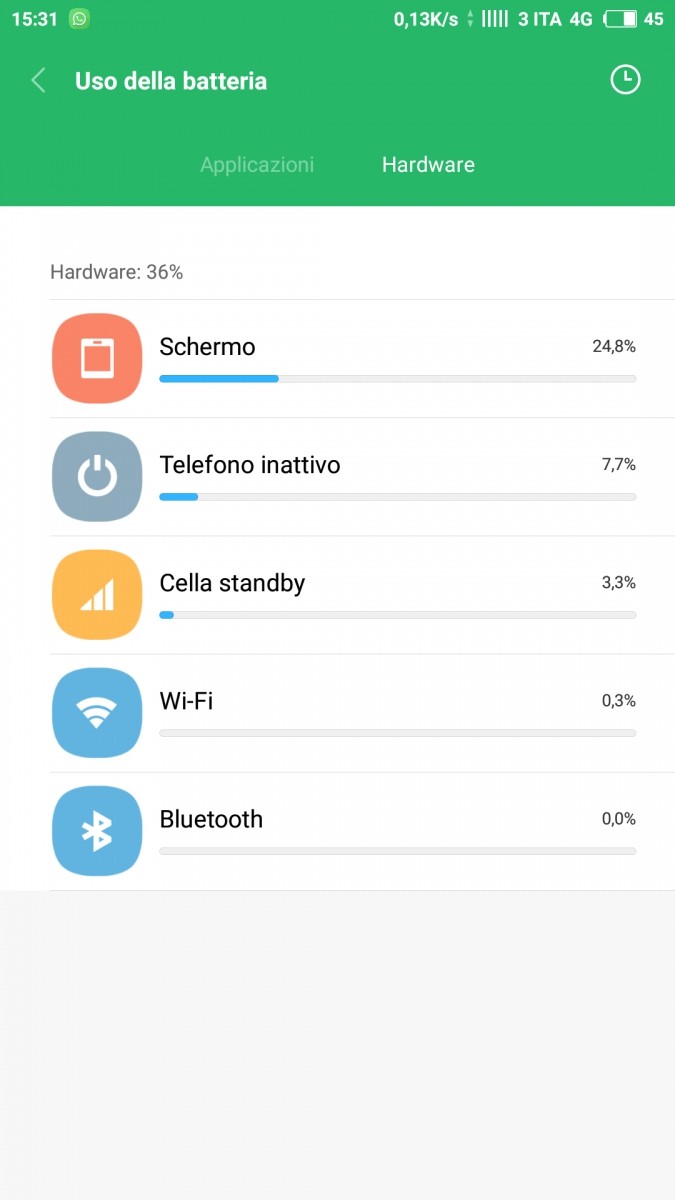Tap the Schermo 24,8% percentage value
Screen dimensions: 675x1200
click(614, 347)
